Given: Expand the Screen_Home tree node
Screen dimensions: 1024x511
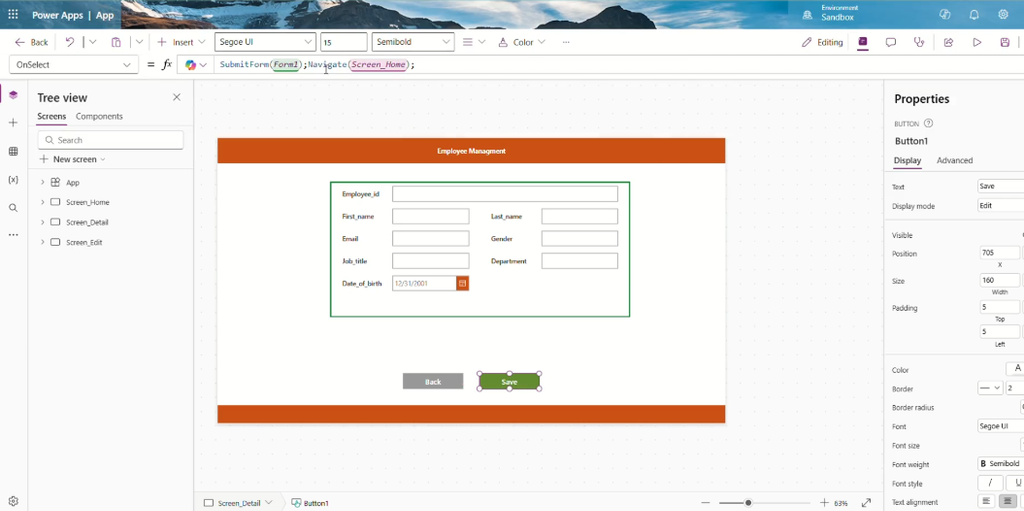Looking at the screenshot, I should 42,203.
